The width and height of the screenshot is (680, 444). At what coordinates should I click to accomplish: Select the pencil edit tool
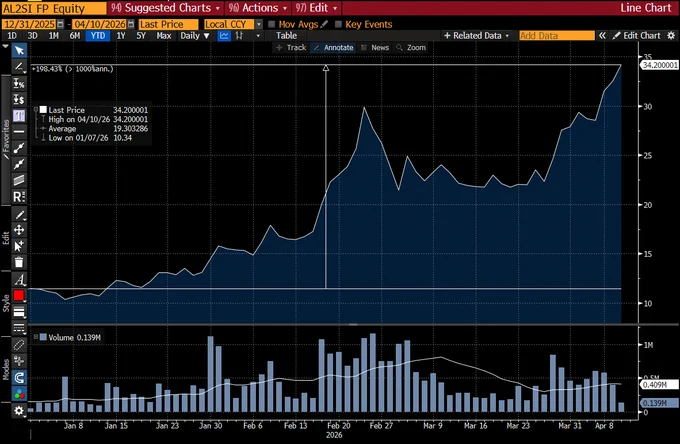pos(19,214)
